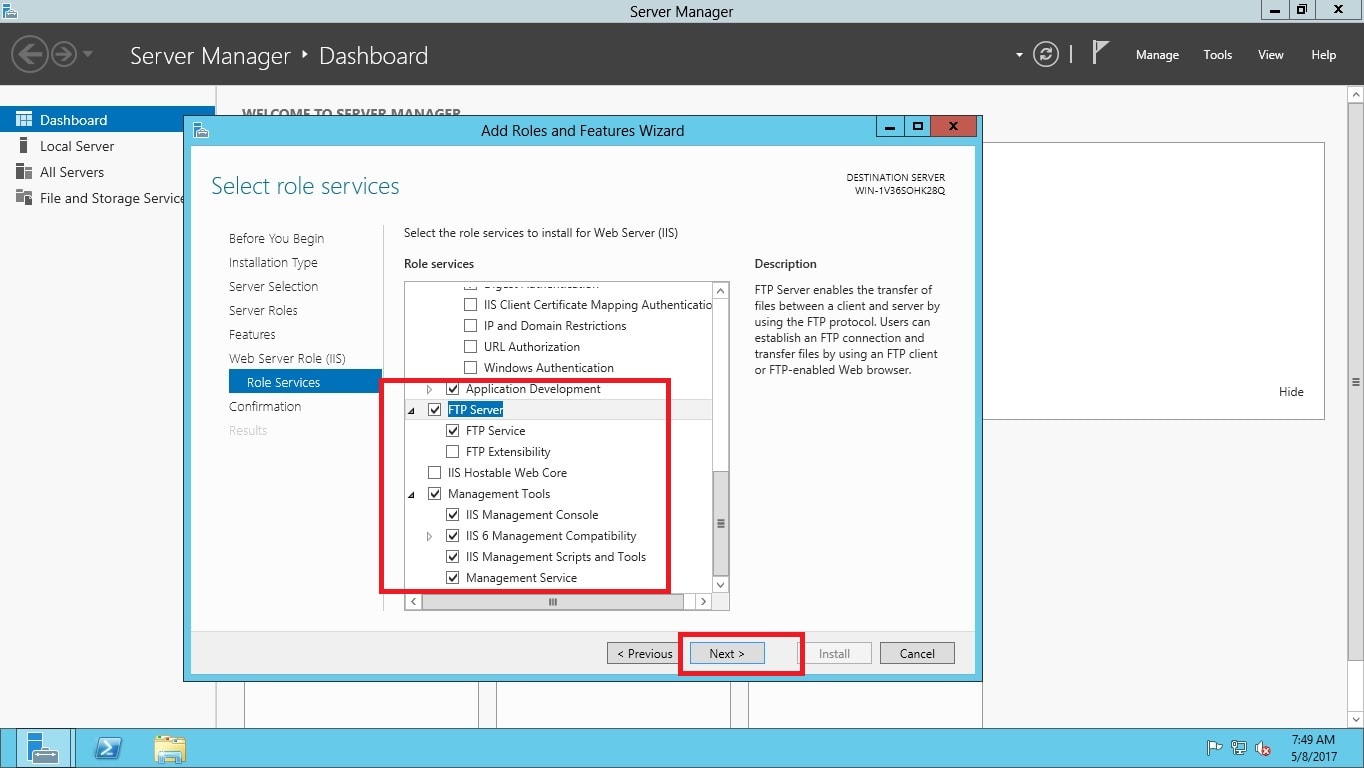Screen dimensions: 1364x768
Task: Select Dashboard in the left sidebar
Action: 107,120
